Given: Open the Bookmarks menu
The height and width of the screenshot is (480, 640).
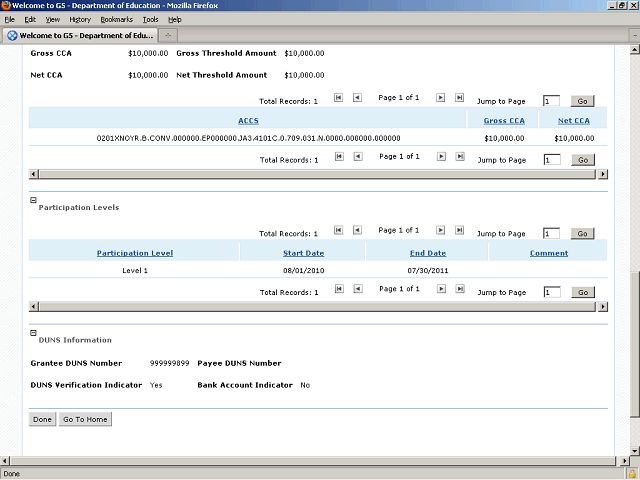Looking at the screenshot, I should coord(116,19).
